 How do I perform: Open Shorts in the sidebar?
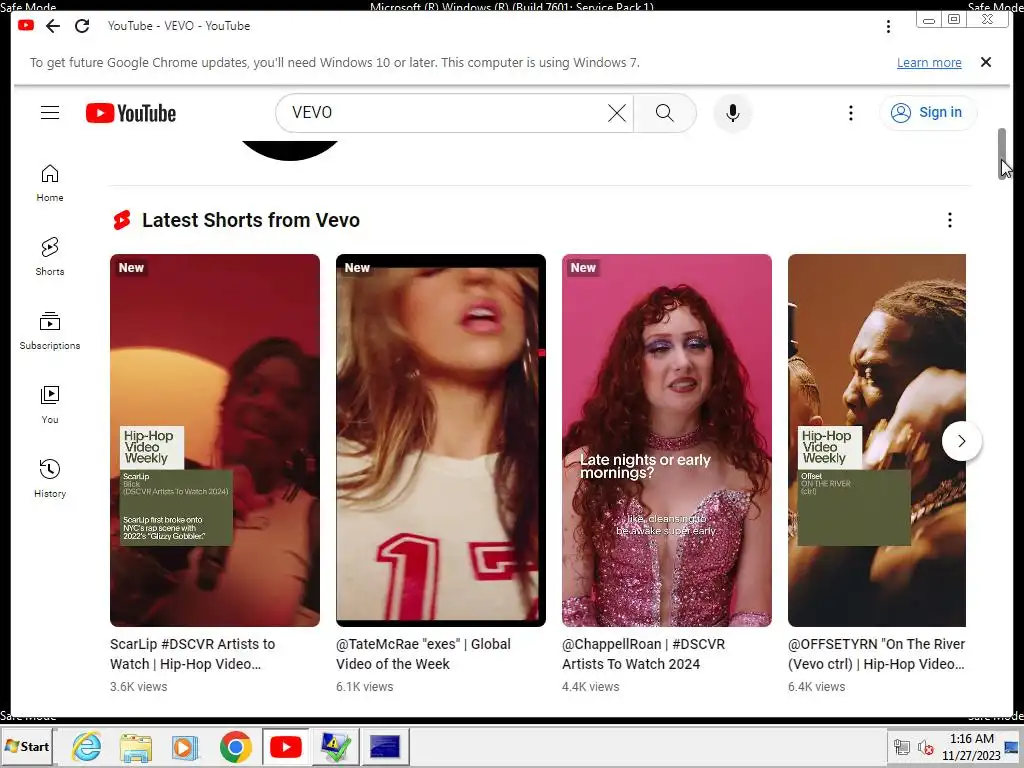50,257
